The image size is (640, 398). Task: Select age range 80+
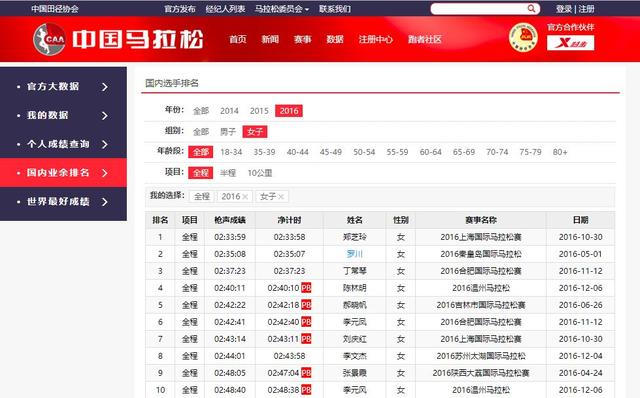click(560, 152)
